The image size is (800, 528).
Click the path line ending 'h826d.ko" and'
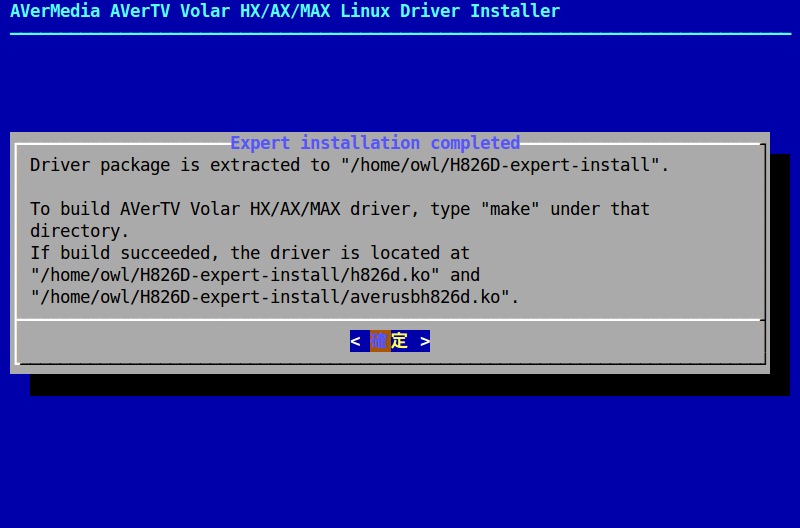(255, 275)
